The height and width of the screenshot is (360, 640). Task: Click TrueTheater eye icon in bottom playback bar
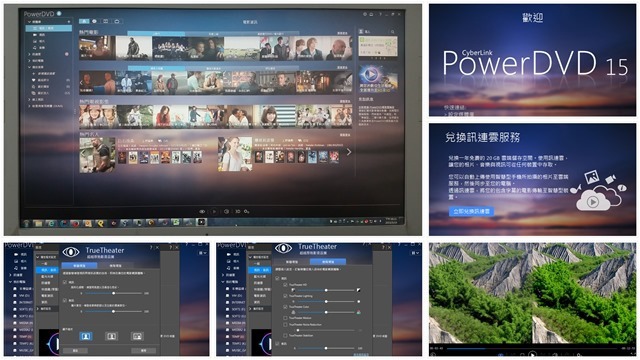point(202,211)
